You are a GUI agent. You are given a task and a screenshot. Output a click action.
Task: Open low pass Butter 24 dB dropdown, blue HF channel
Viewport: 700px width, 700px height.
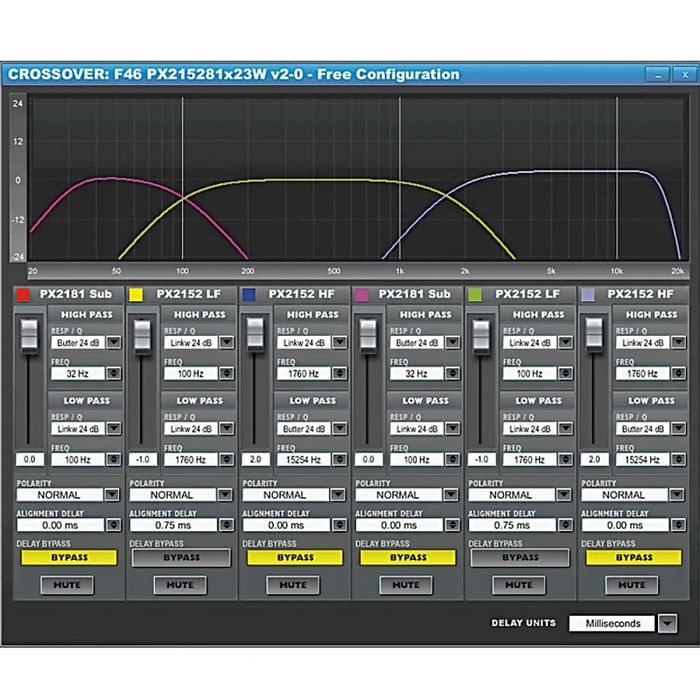pos(340,429)
